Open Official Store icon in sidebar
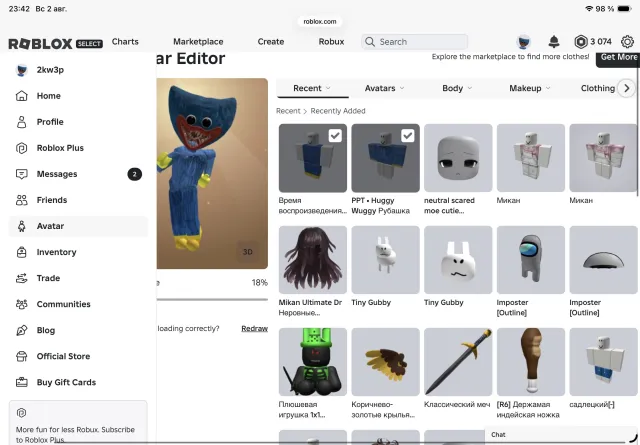The width and height of the screenshot is (640, 445). [x=22, y=356]
